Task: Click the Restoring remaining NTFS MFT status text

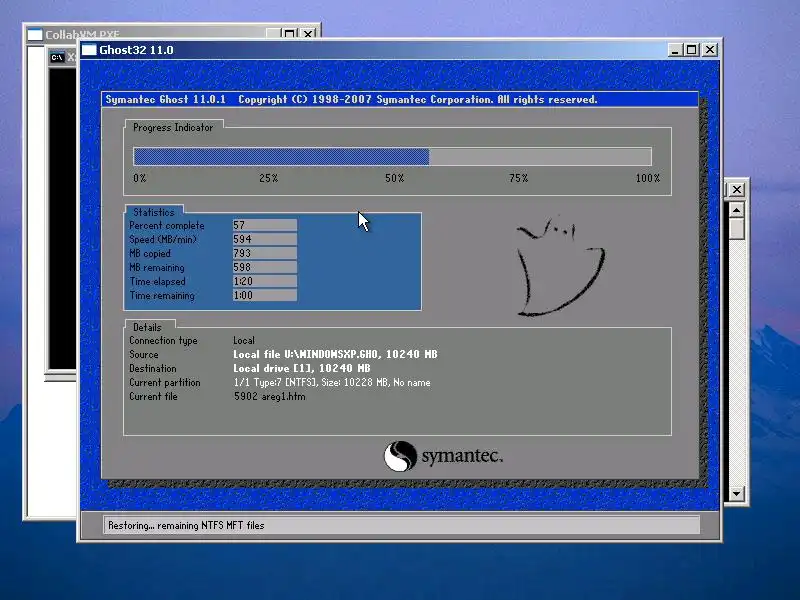Action: pyautogui.click(x=186, y=526)
